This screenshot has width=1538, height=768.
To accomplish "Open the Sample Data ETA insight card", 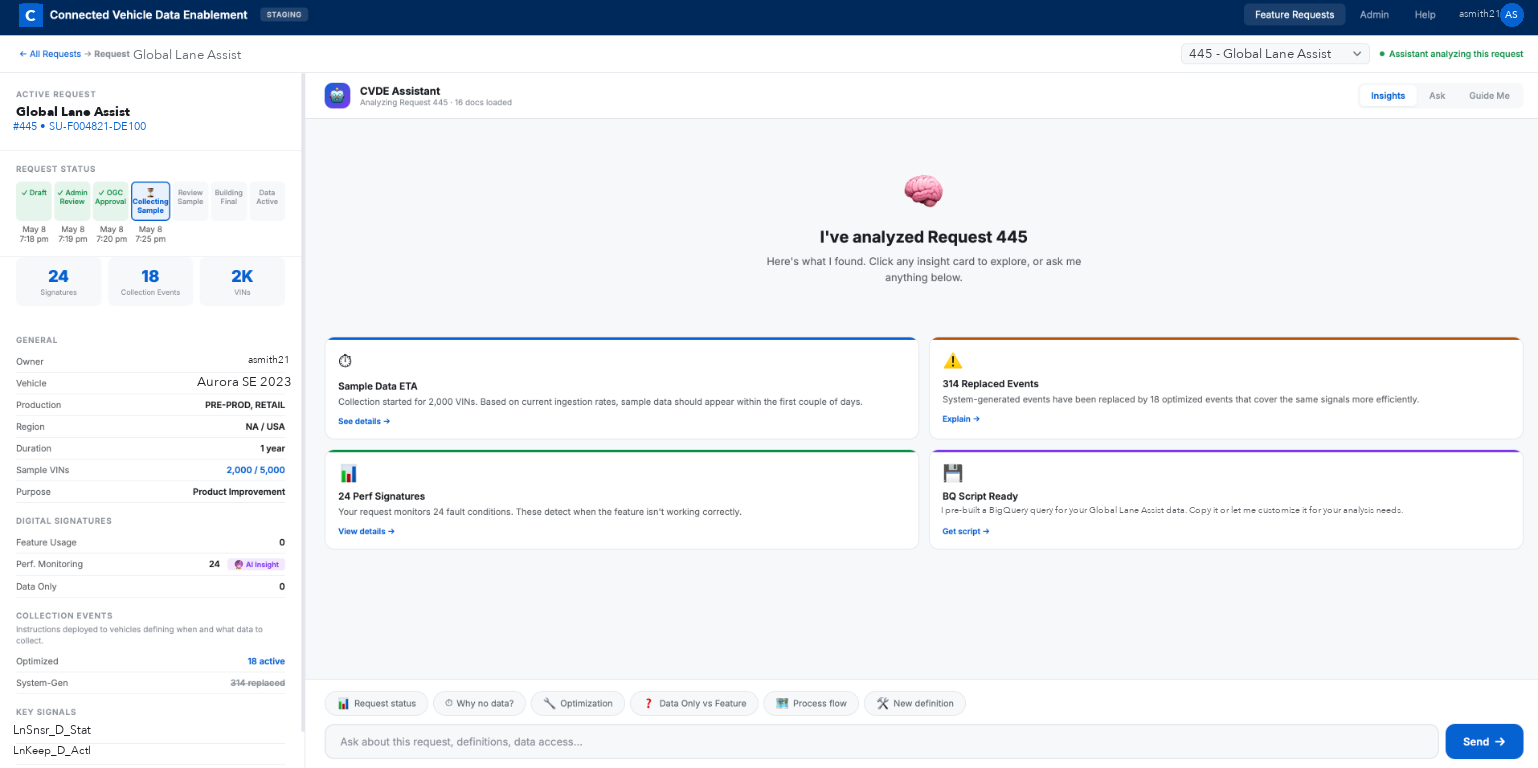I will [621, 388].
